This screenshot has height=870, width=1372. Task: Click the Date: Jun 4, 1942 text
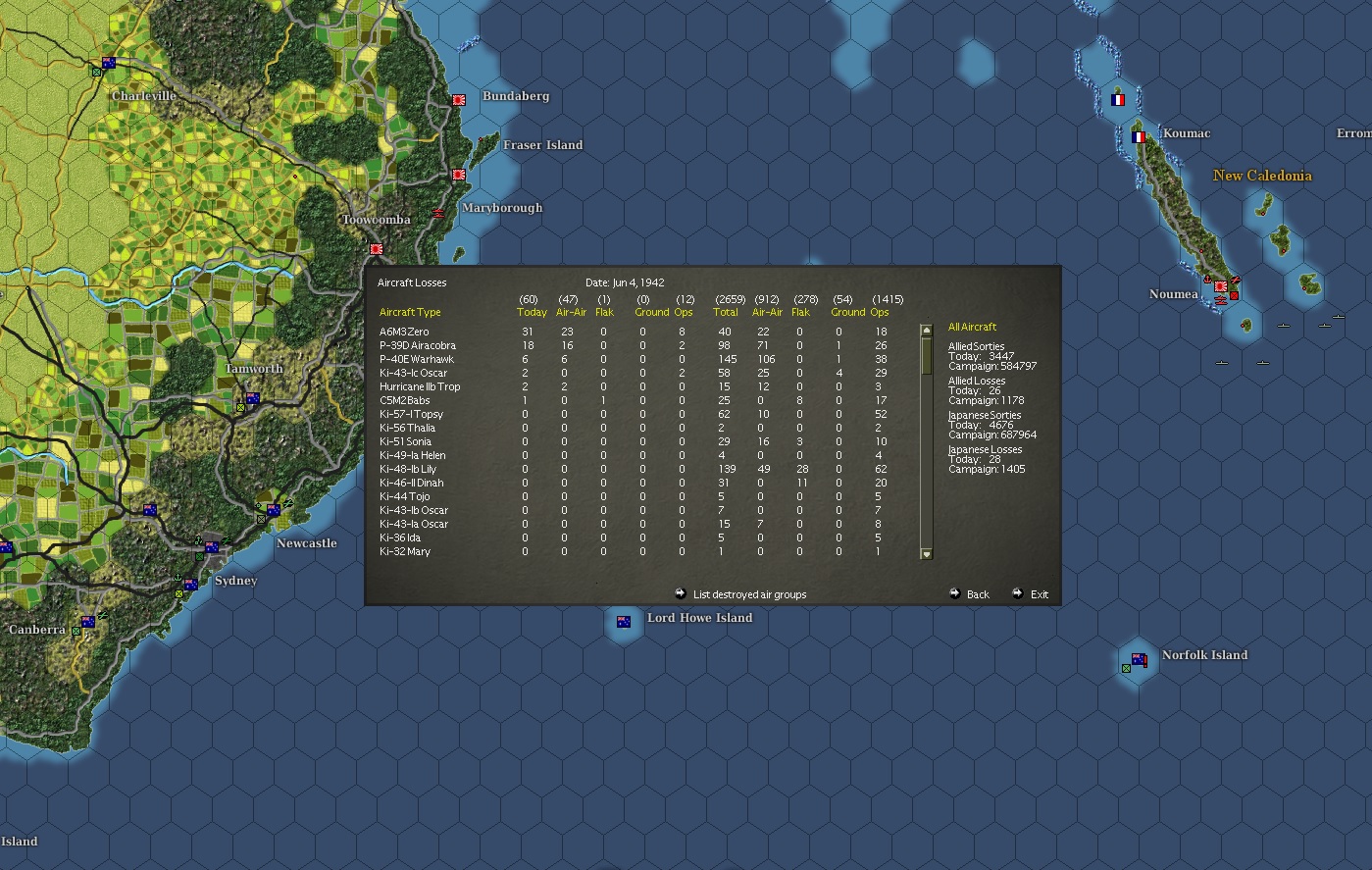[x=625, y=282]
